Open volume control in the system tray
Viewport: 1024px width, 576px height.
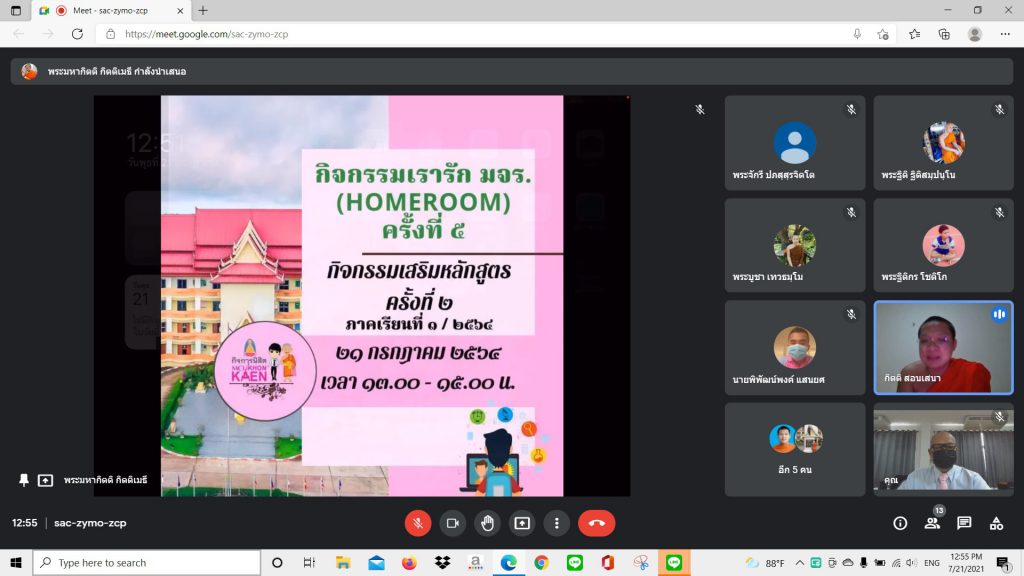912,562
